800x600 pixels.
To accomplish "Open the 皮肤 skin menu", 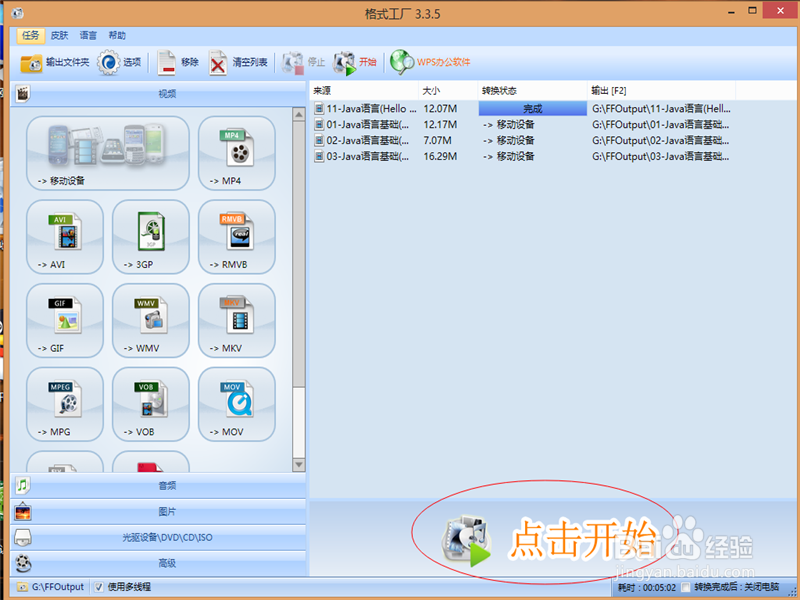I will (x=59, y=35).
